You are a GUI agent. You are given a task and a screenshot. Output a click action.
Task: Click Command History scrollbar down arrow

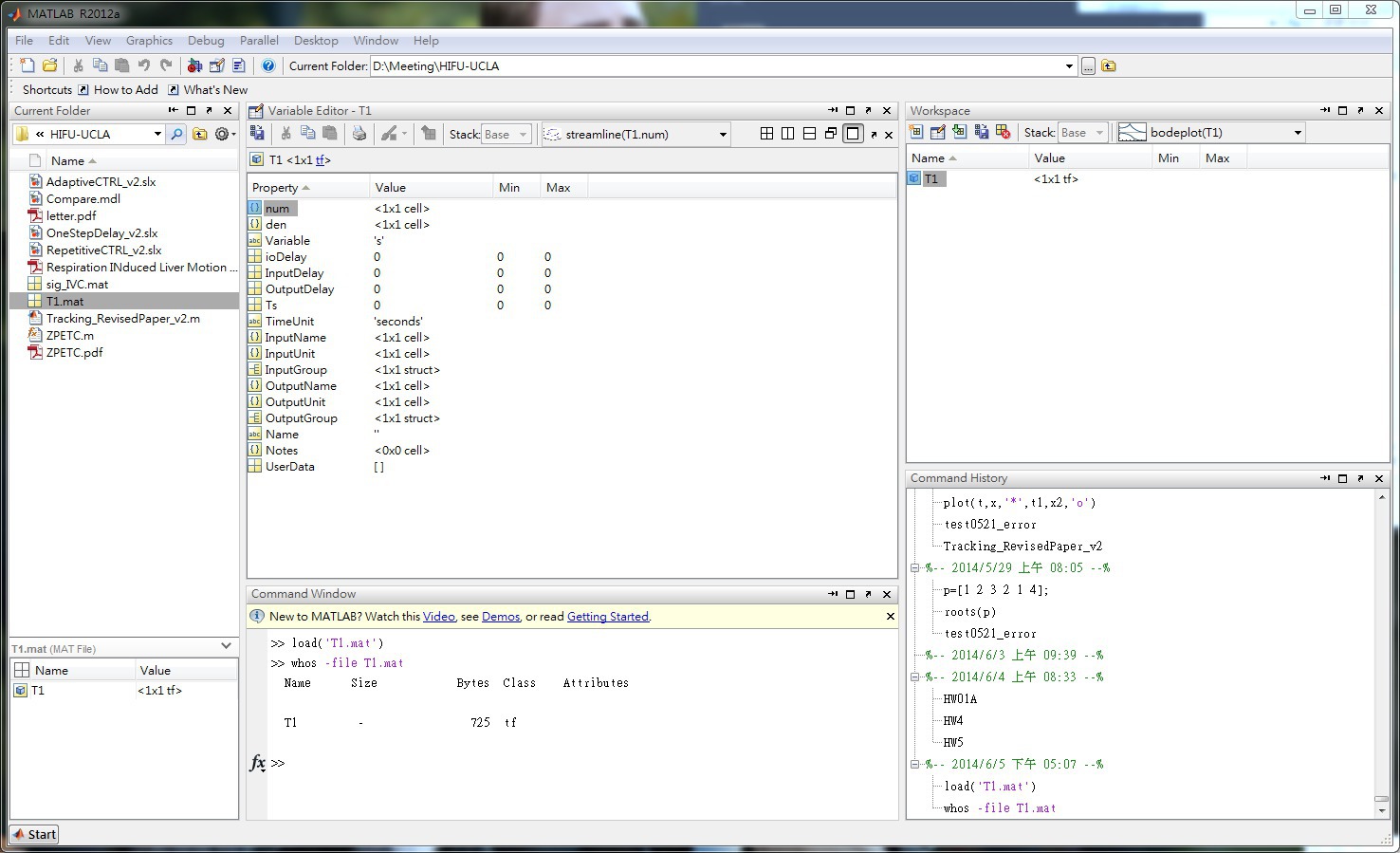(1382, 811)
